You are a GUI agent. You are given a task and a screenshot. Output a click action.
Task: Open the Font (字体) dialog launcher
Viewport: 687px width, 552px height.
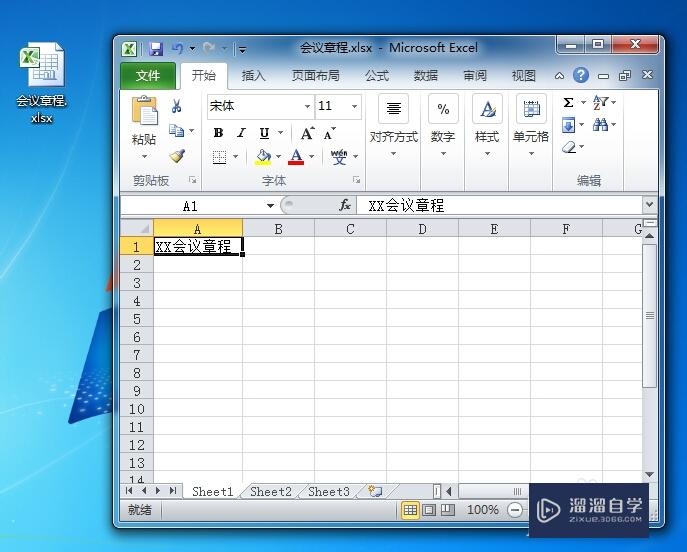(357, 180)
